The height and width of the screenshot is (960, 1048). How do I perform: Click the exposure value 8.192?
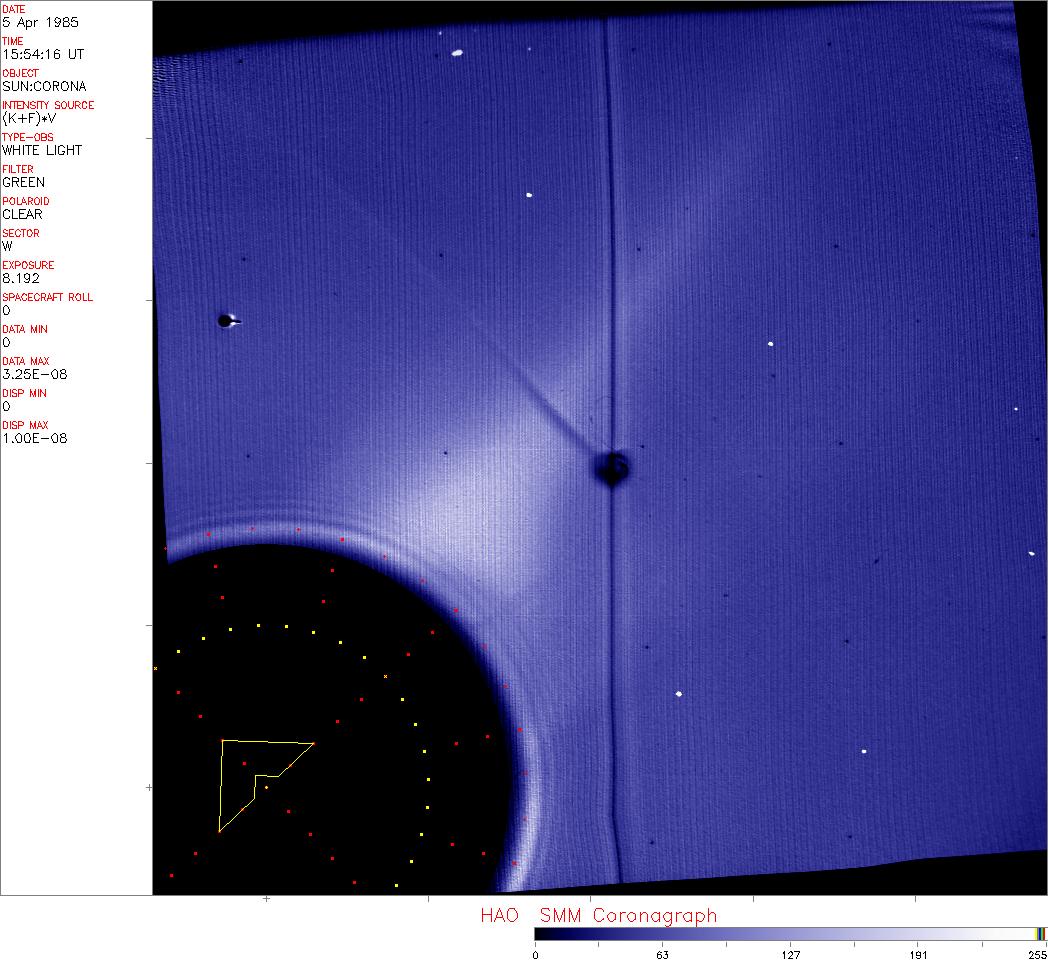point(21,278)
